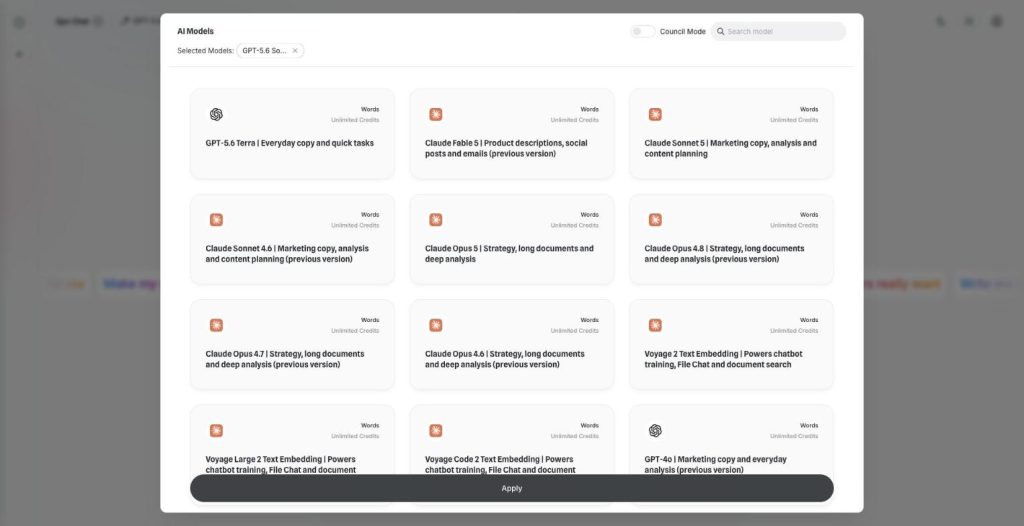The image size is (1024, 526).
Task: Click the Claude Opus 5 card icon
Action: click(436, 220)
